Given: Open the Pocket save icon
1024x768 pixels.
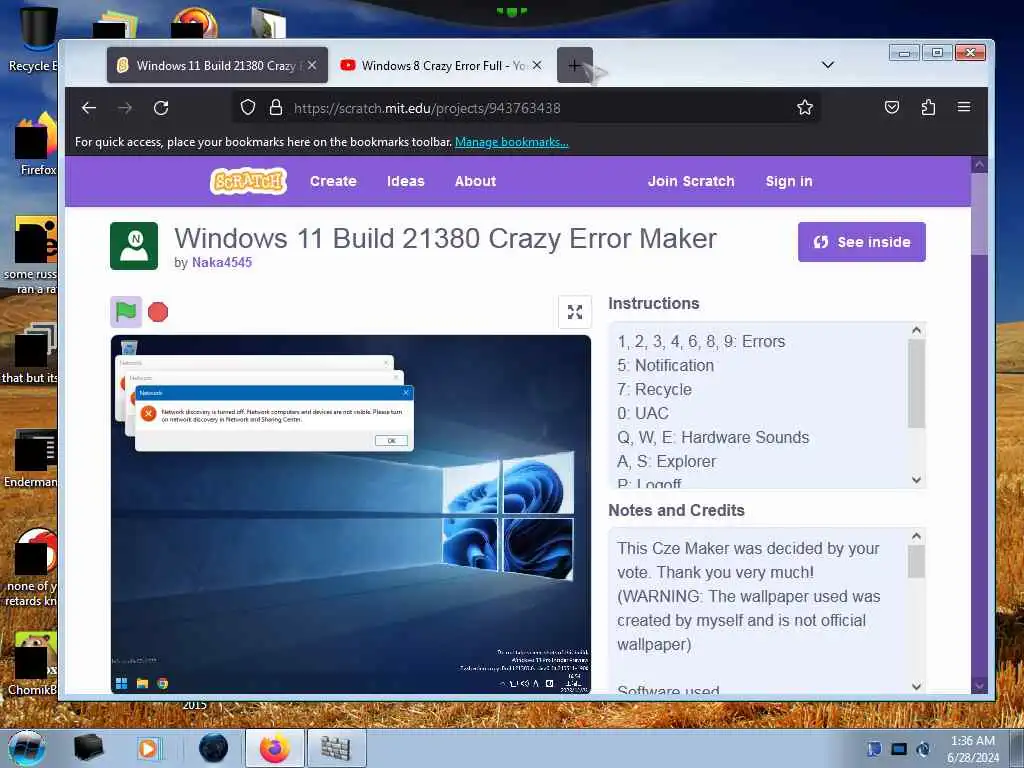Looking at the screenshot, I should click(x=891, y=107).
